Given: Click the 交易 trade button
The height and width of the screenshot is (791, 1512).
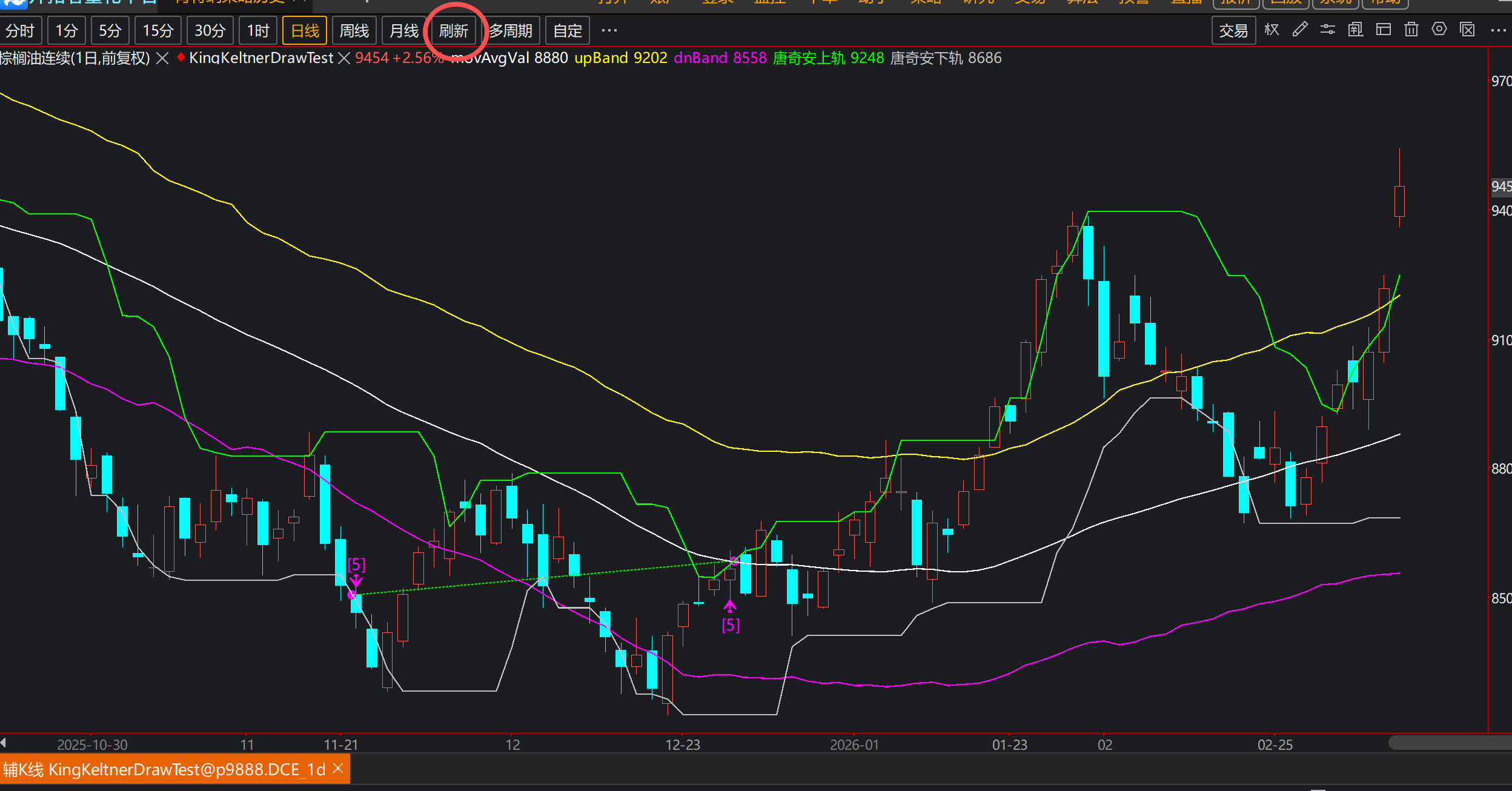Looking at the screenshot, I should click(1233, 31).
